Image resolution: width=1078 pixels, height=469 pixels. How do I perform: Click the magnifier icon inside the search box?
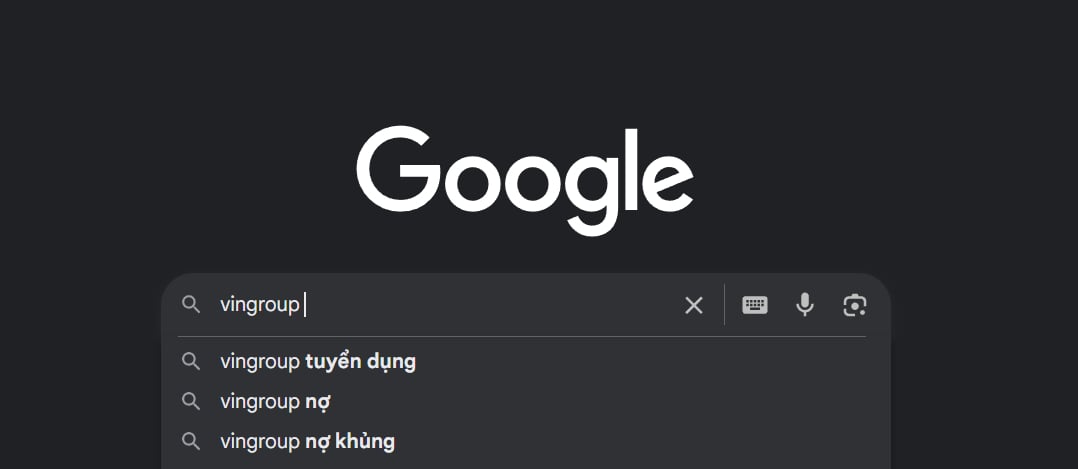(x=190, y=305)
